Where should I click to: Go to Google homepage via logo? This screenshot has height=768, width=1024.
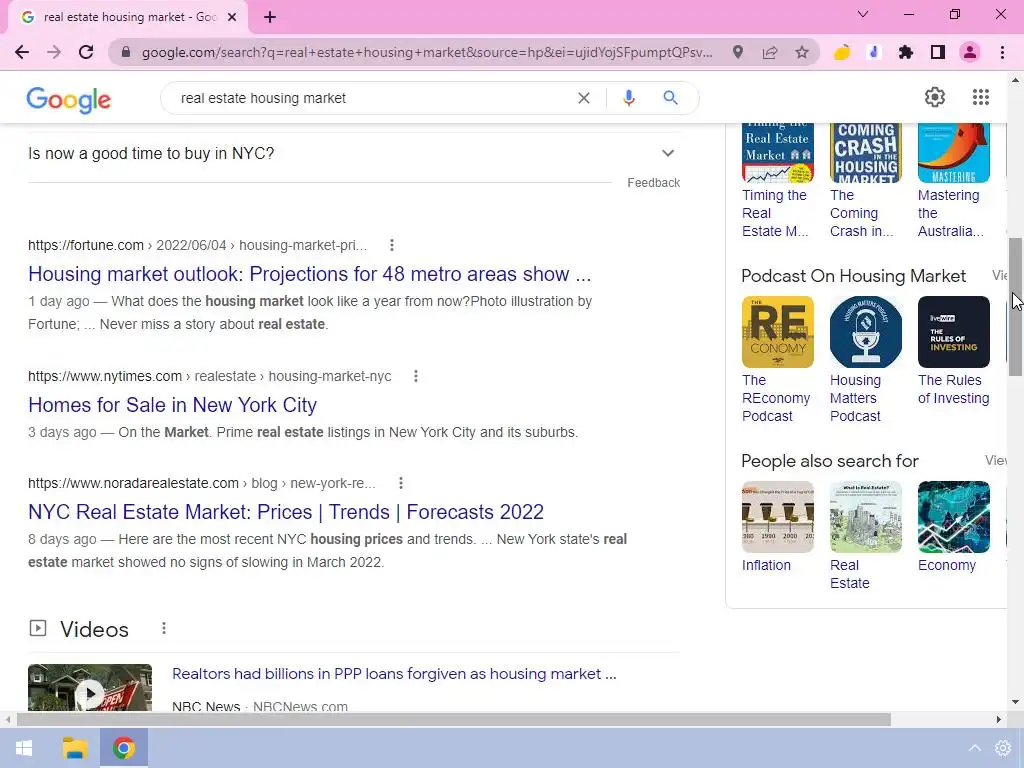pyautogui.click(x=69, y=100)
